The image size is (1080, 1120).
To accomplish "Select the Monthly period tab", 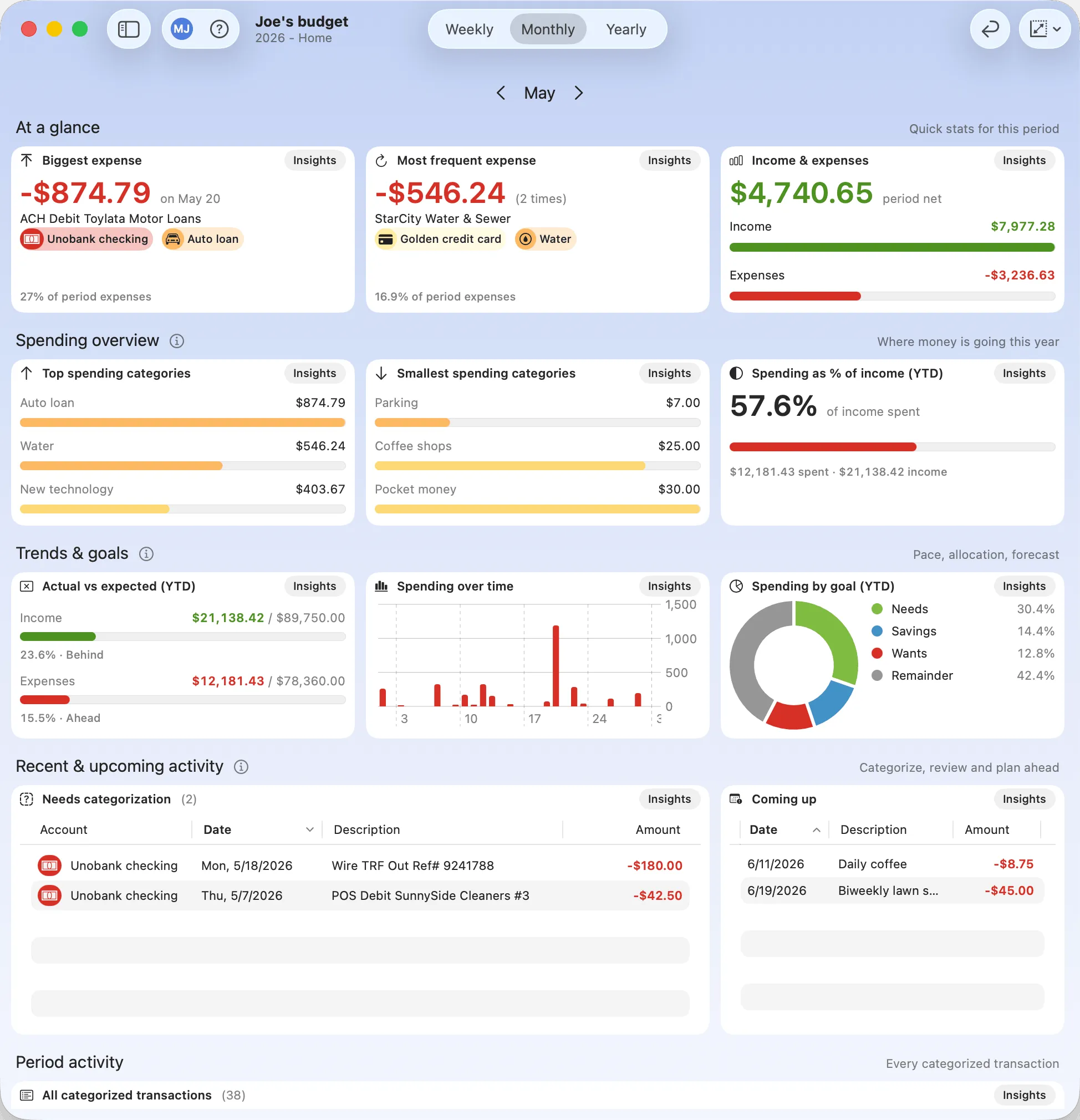I will coord(548,29).
